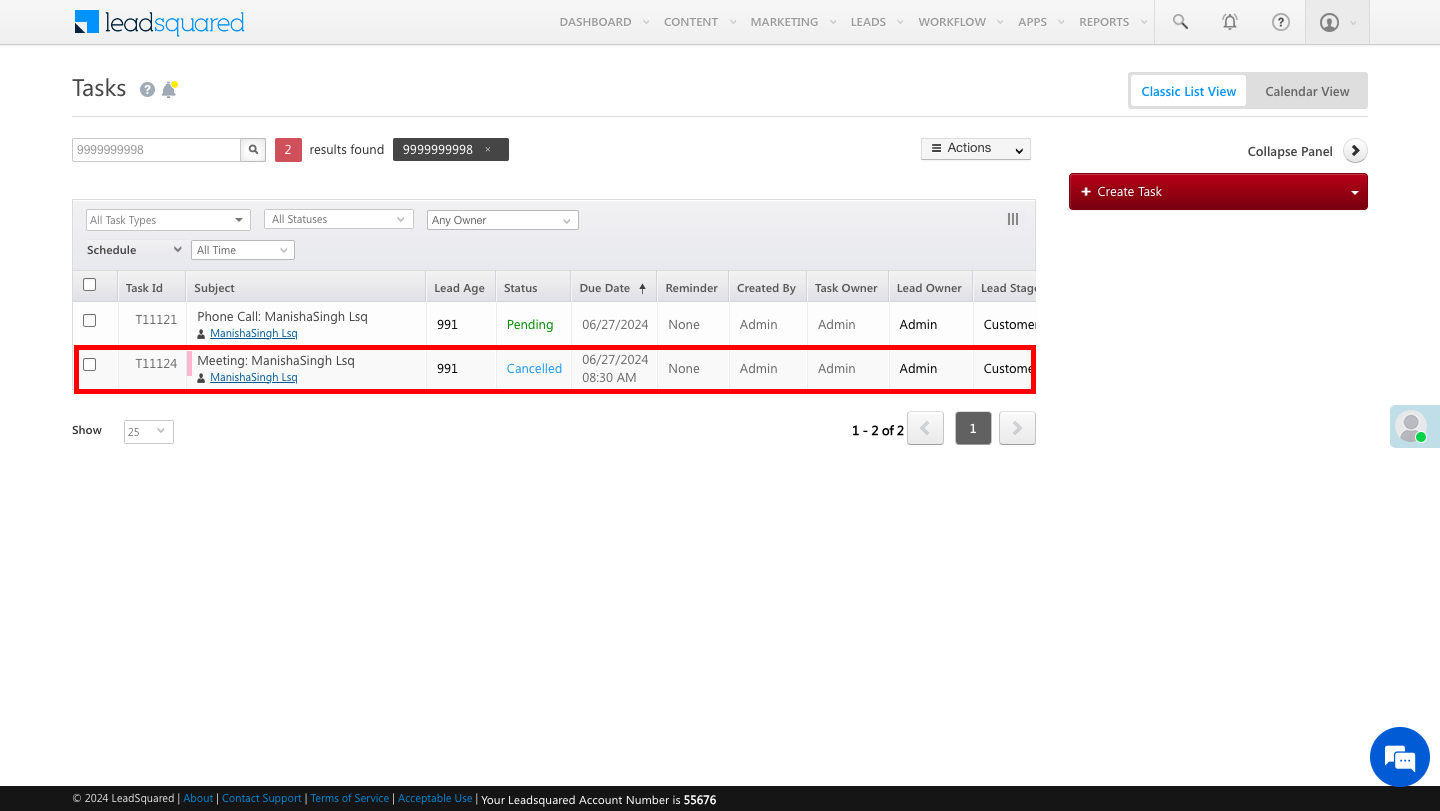Open the help question mark in top bar
This screenshot has height=811, width=1440.
(x=1280, y=22)
